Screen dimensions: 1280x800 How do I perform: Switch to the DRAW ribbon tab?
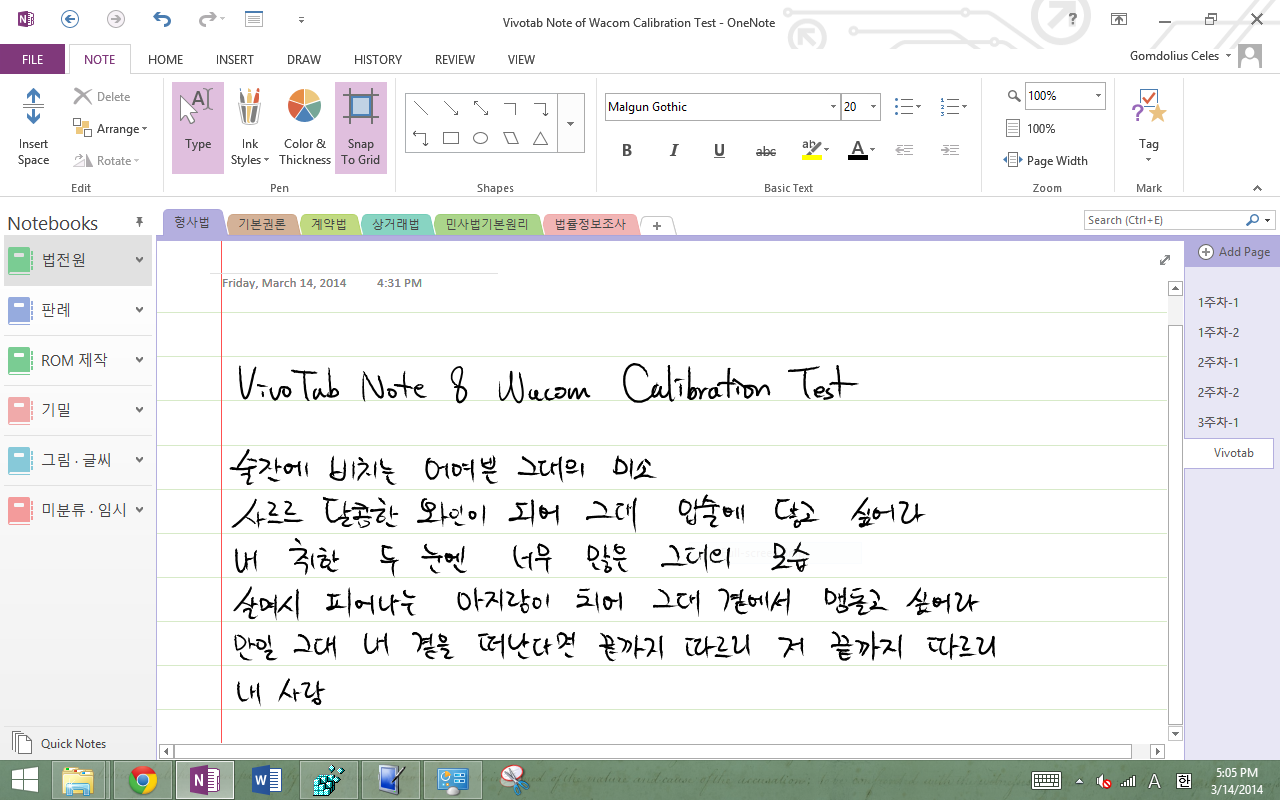[x=304, y=60]
